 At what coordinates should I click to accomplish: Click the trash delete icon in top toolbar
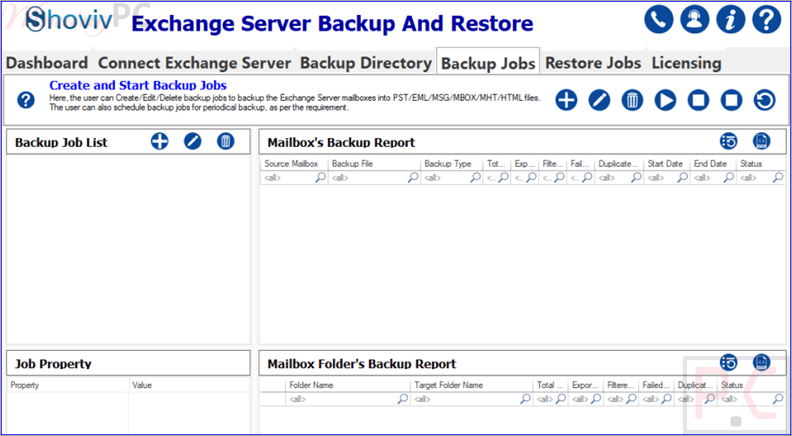[x=632, y=100]
